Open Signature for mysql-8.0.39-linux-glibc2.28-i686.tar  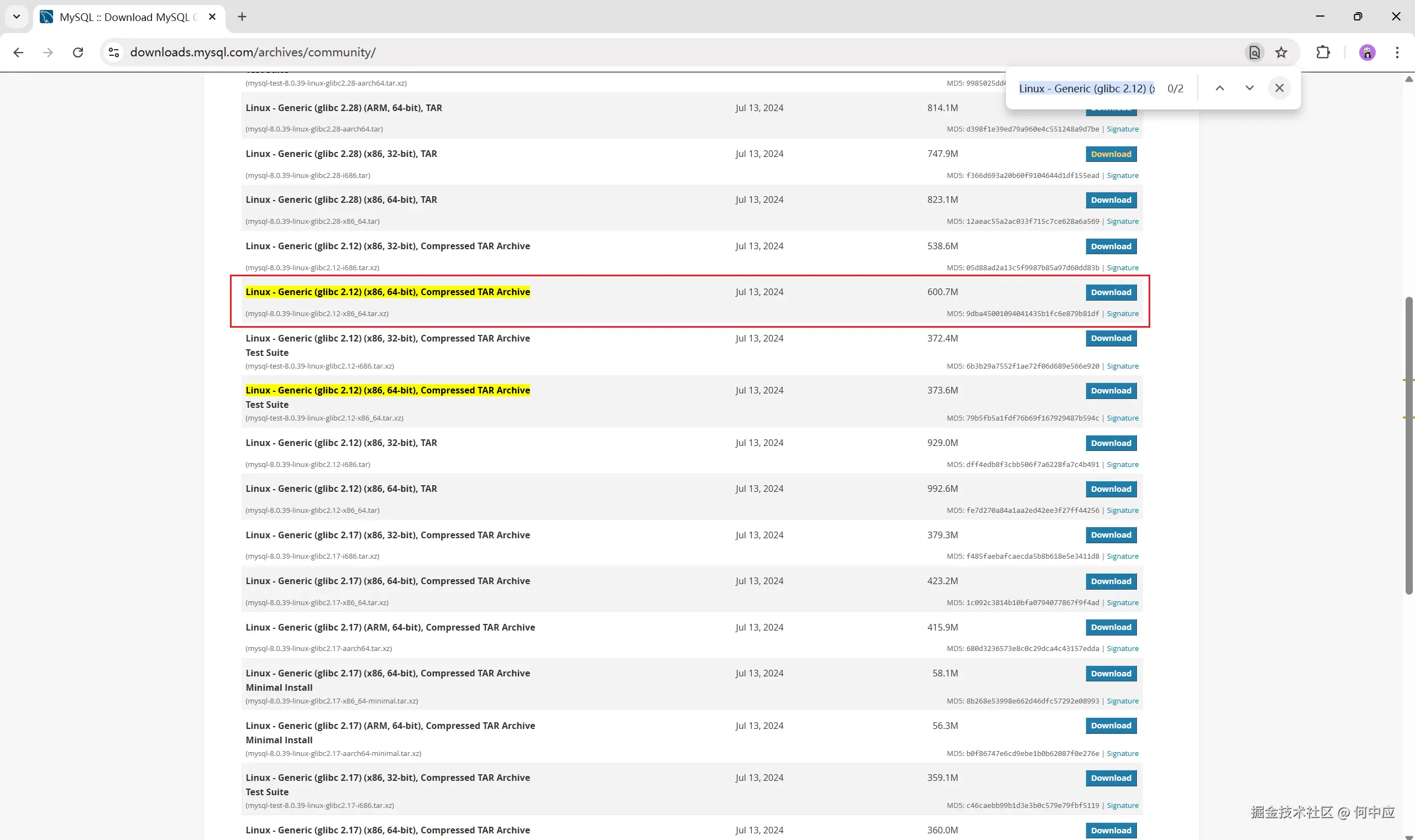1123,176
